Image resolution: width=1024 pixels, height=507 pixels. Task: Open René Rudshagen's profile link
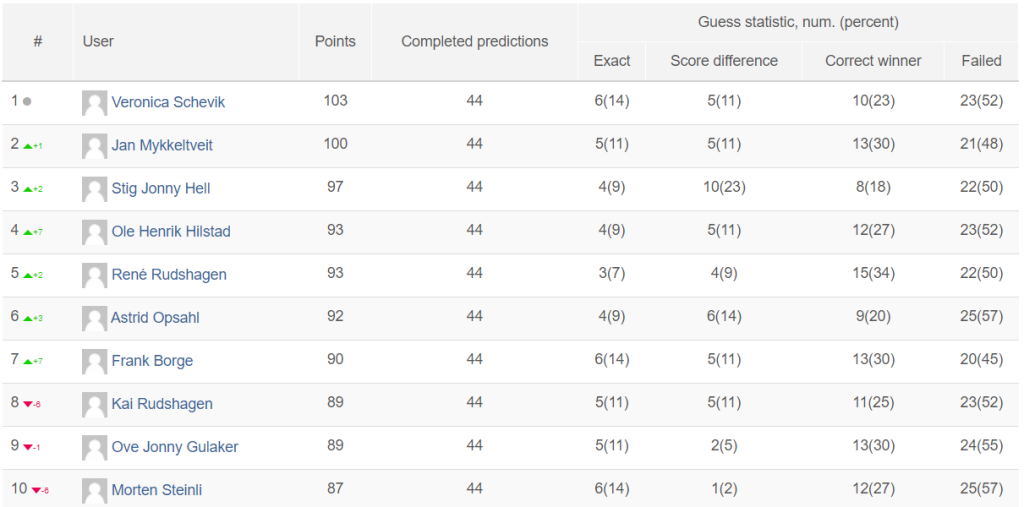[169, 275]
